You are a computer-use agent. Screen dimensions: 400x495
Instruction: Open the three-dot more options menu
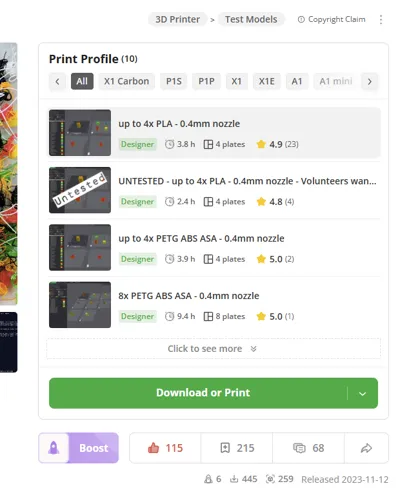tap(381, 19)
